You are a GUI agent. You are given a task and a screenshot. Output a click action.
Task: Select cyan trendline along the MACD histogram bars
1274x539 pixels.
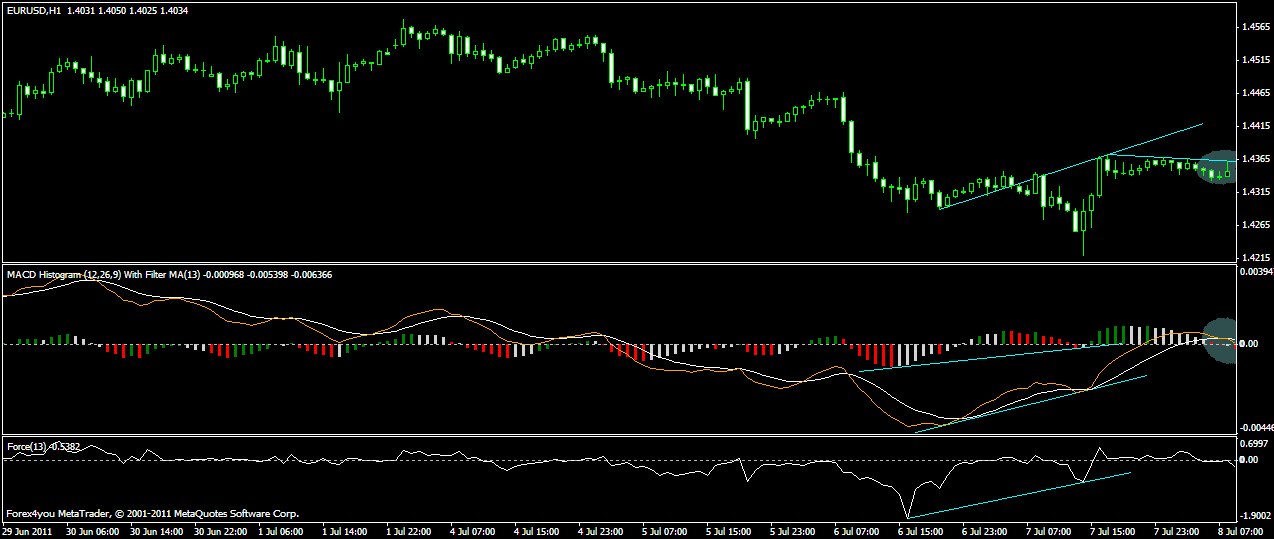coord(980,358)
